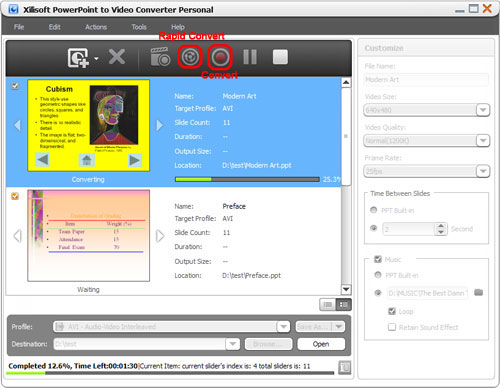Toggle the Music checkbox

pos(378,259)
